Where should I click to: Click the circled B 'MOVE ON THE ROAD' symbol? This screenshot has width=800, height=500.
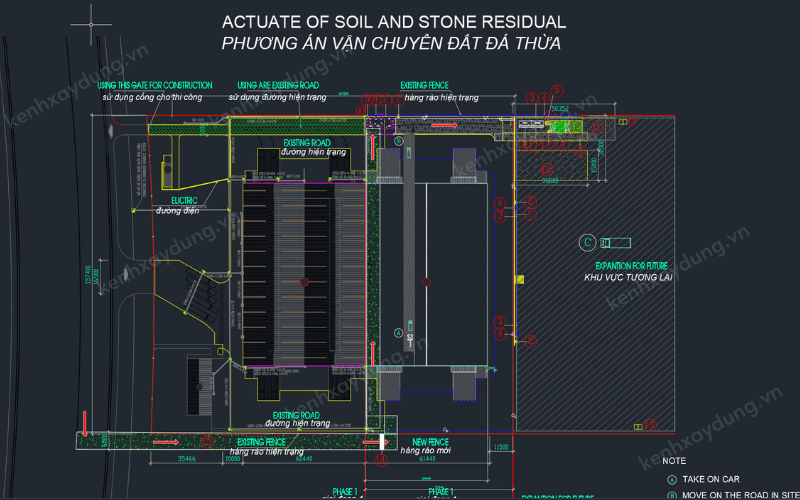[x=673, y=495]
